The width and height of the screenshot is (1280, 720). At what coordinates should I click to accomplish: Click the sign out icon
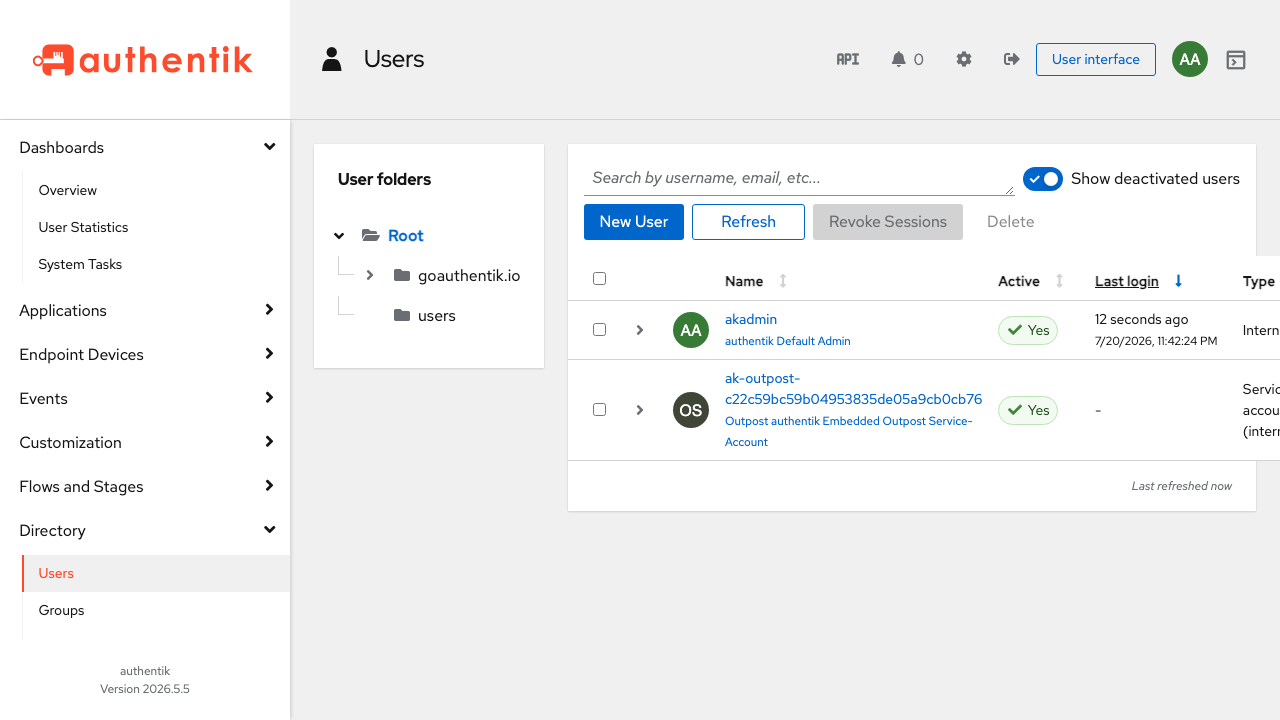tap(1011, 59)
